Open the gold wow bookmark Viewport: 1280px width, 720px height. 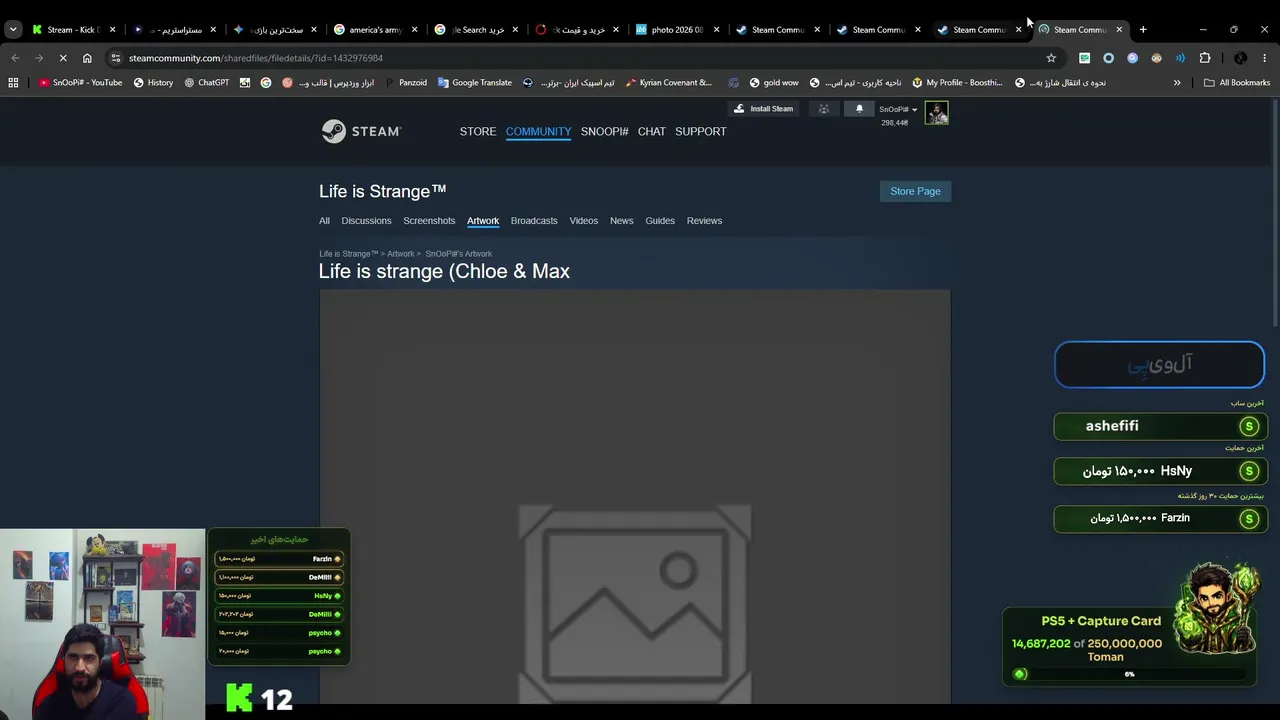point(773,83)
